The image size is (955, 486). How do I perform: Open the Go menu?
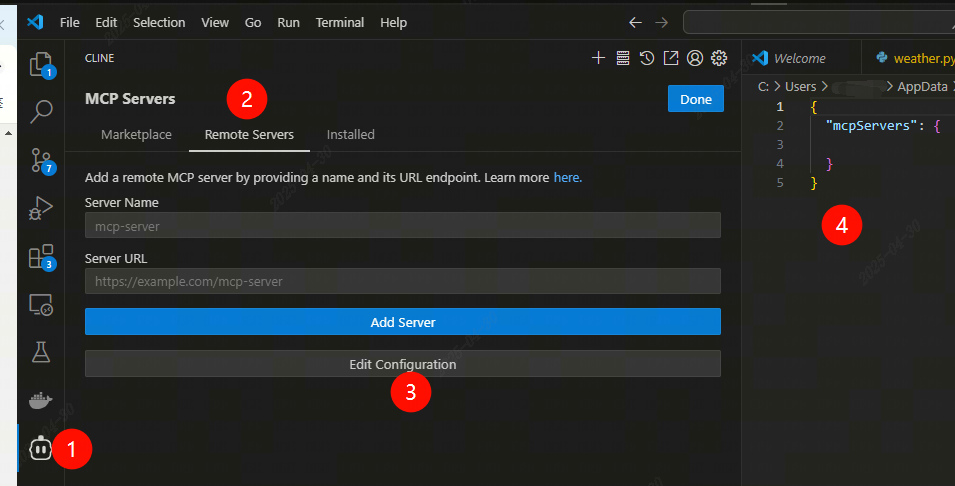click(253, 23)
